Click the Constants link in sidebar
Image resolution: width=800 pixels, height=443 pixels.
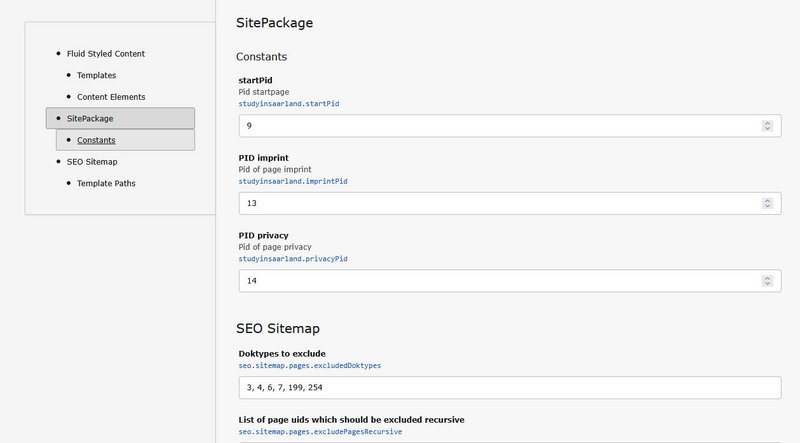96,140
